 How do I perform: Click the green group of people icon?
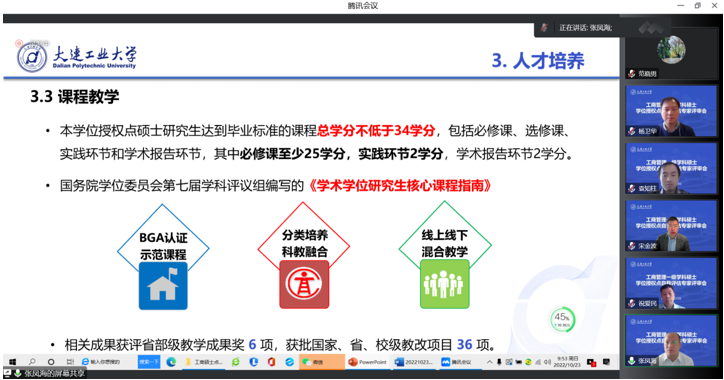(444, 284)
